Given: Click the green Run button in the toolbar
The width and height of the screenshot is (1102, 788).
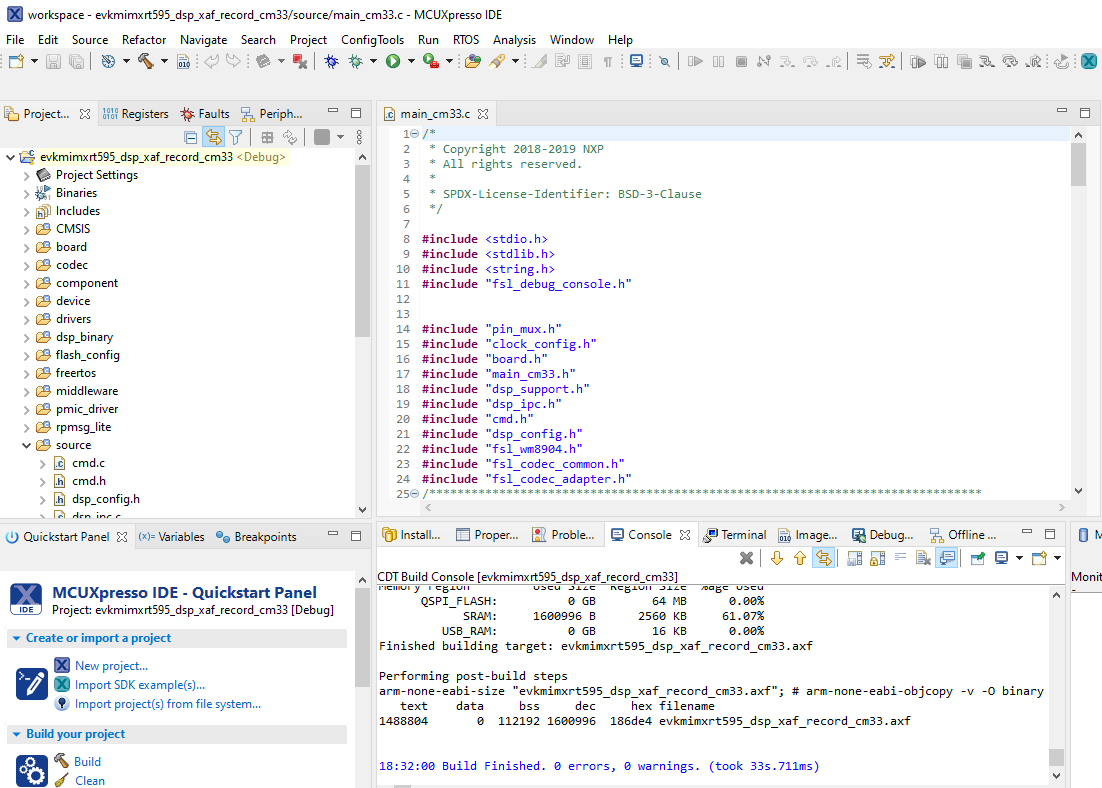Looking at the screenshot, I should tap(393, 61).
